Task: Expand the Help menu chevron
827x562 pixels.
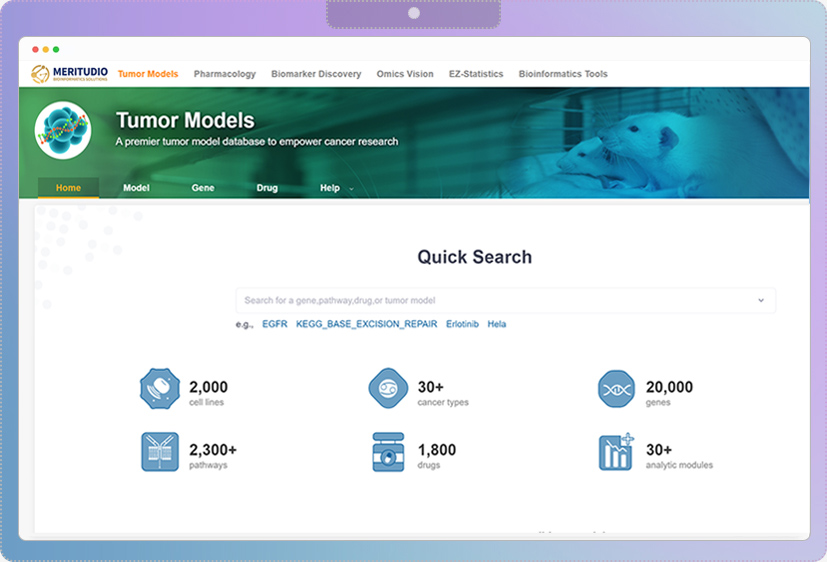Action: pyautogui.click(x=351, y=189)
